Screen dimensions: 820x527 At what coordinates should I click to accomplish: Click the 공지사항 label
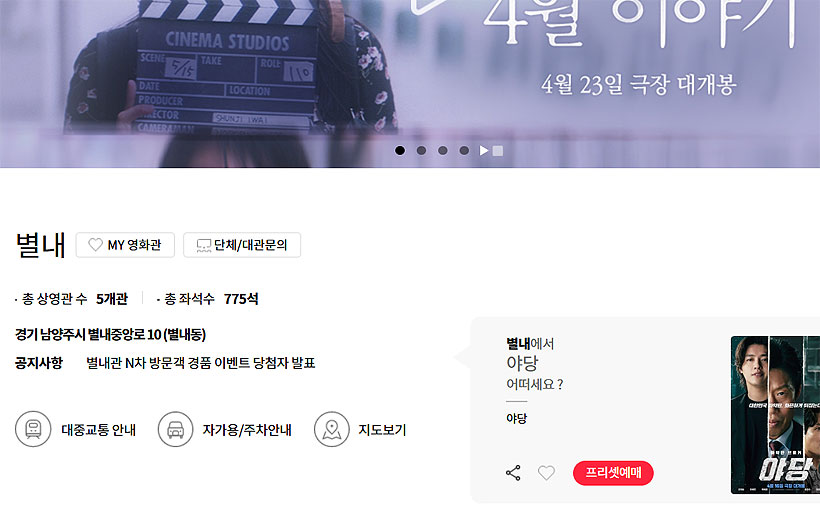(x=39, y=363)
